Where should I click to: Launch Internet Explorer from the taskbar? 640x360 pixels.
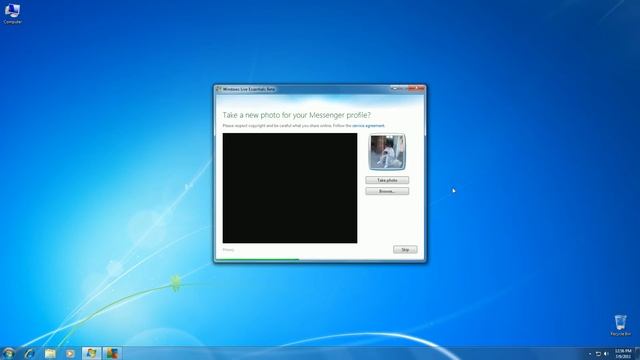pos(30,353)
